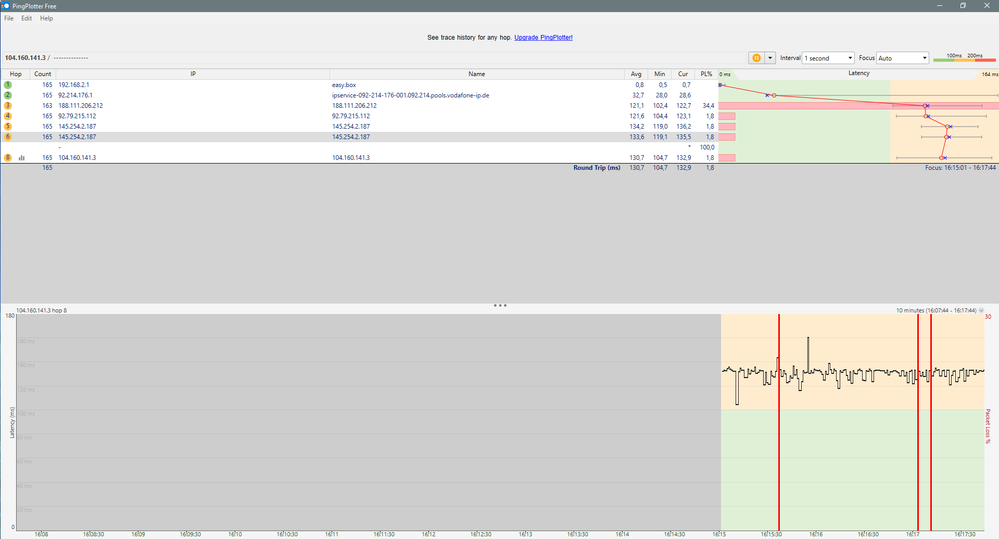Viewport: 999px width, 539px height.
Task: Open the 10 minutes timeline range dropdown
Action: point(981,310)
